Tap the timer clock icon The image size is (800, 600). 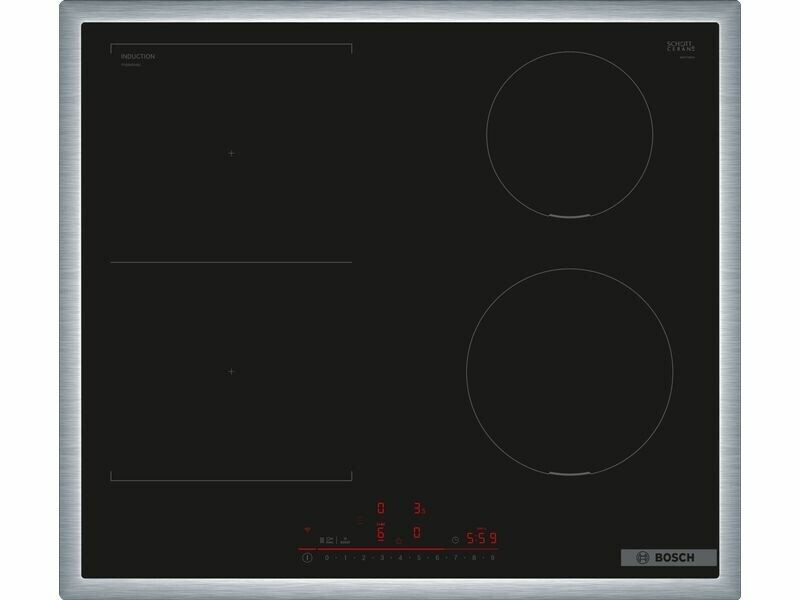coord(455,539)
